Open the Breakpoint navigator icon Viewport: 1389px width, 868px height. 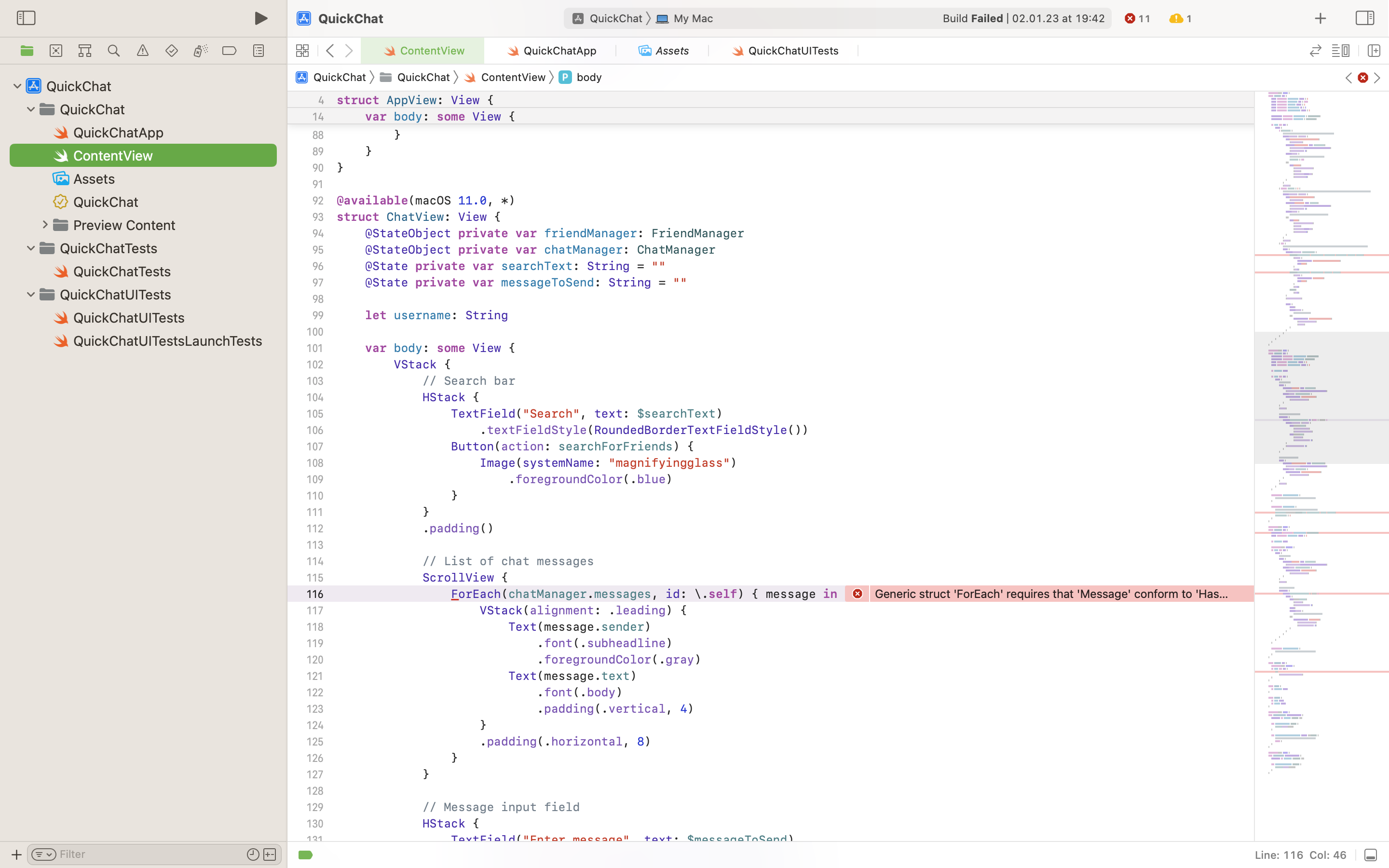pos(230,51)
